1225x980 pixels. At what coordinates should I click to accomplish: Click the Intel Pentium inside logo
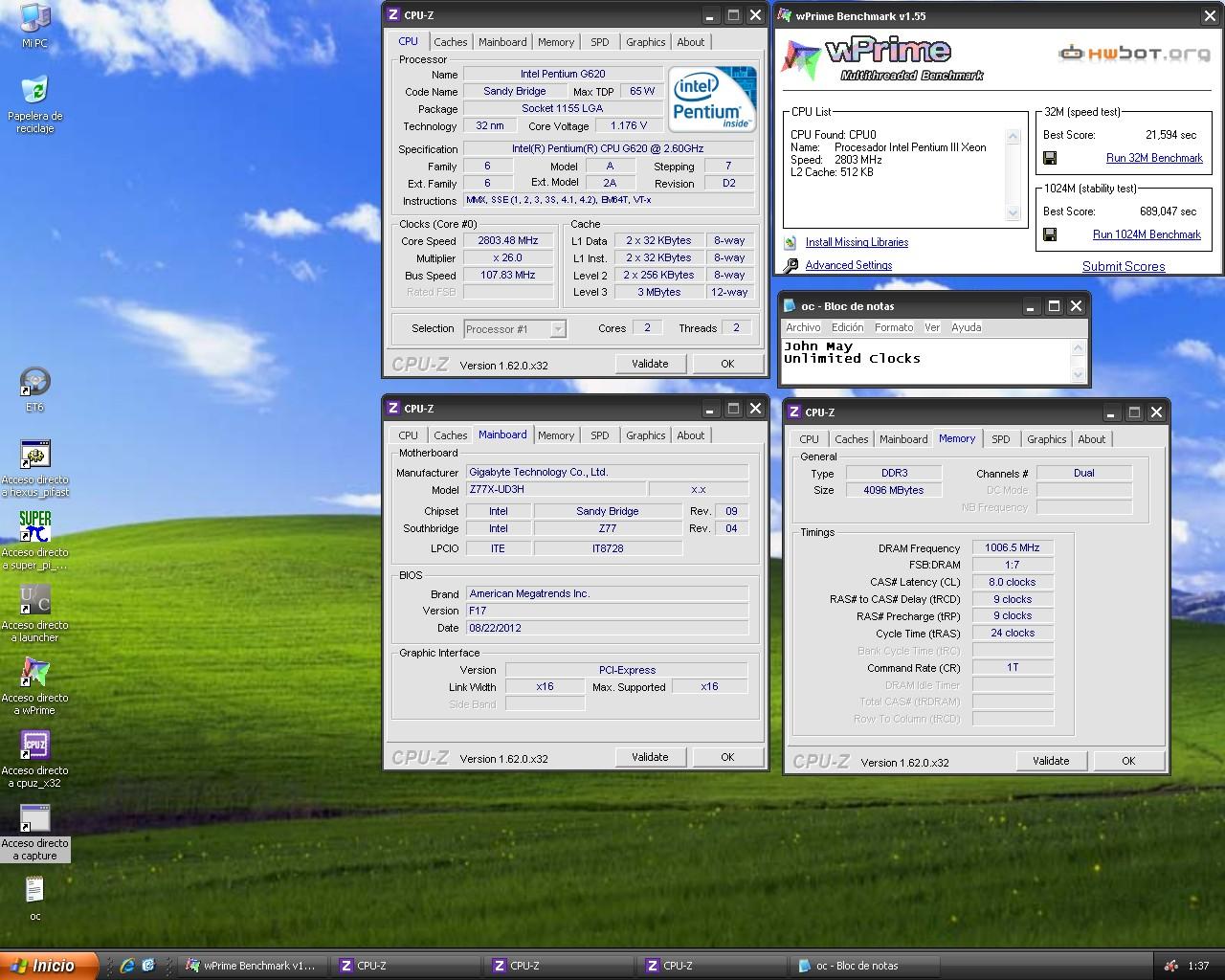click(711, 100)
